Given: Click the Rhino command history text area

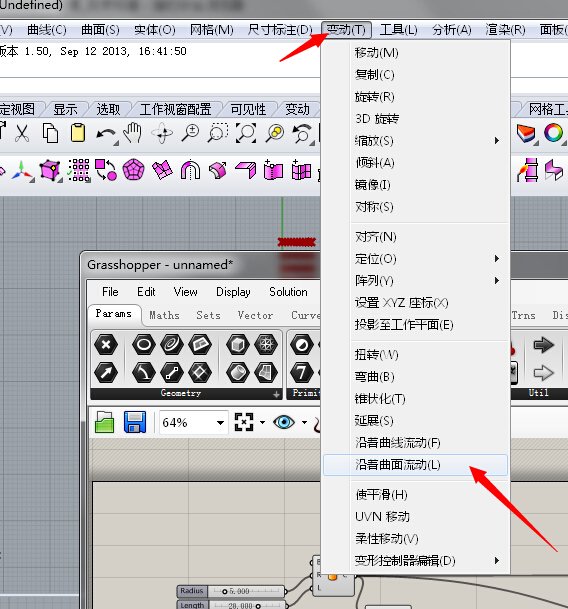Looking at the screenshot, I should (x=159, y=59).
